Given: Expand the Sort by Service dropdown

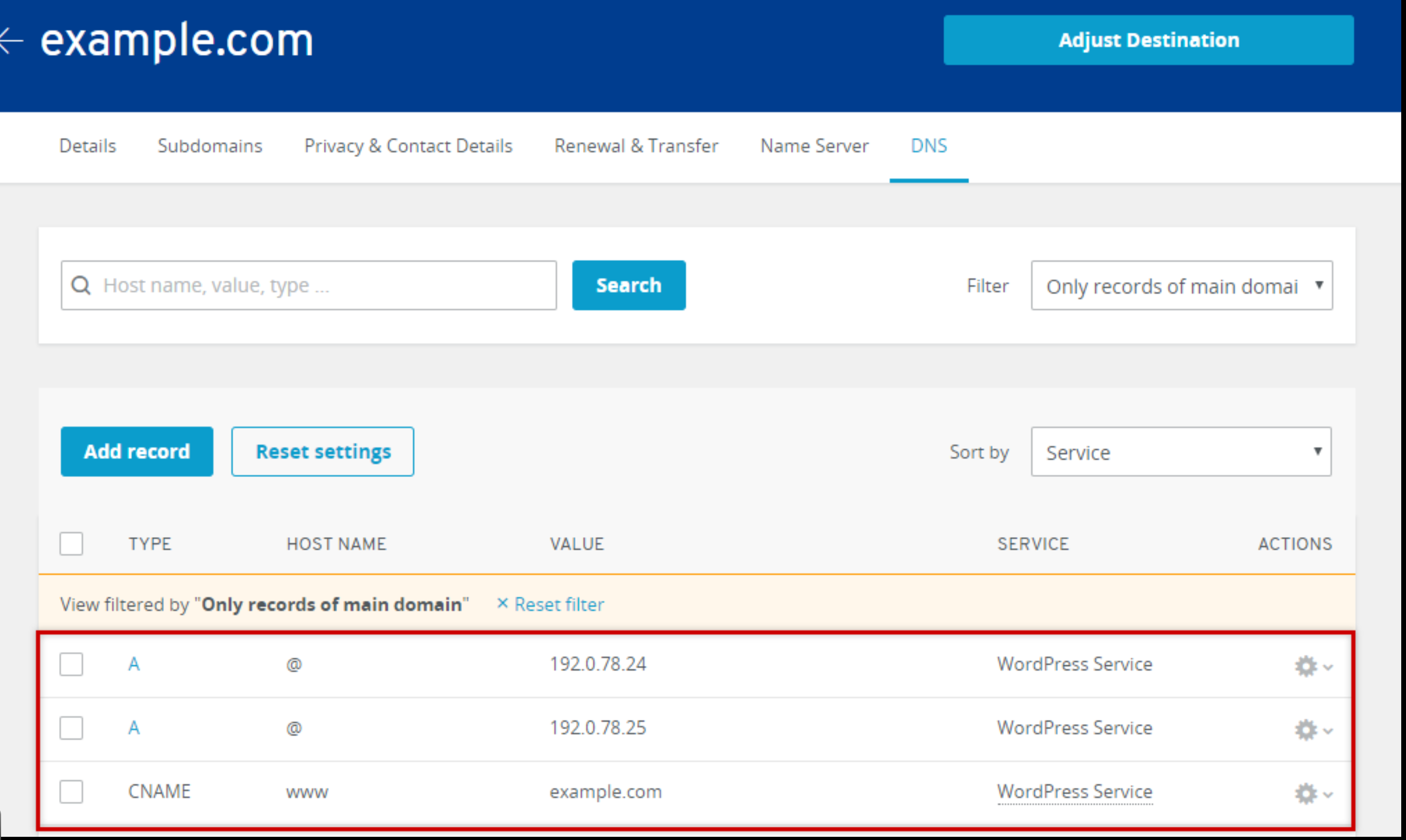Looking at the screenshot, I should (1180, 452).
